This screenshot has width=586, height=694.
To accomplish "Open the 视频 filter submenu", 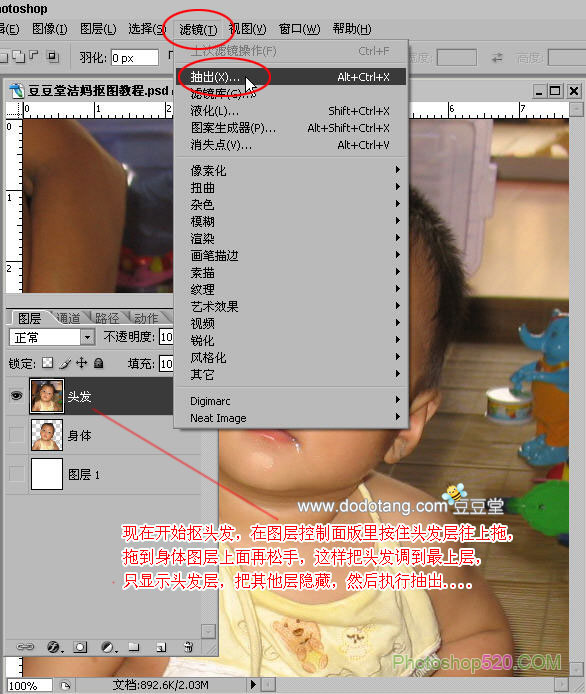I will click(x=290, y=324).
